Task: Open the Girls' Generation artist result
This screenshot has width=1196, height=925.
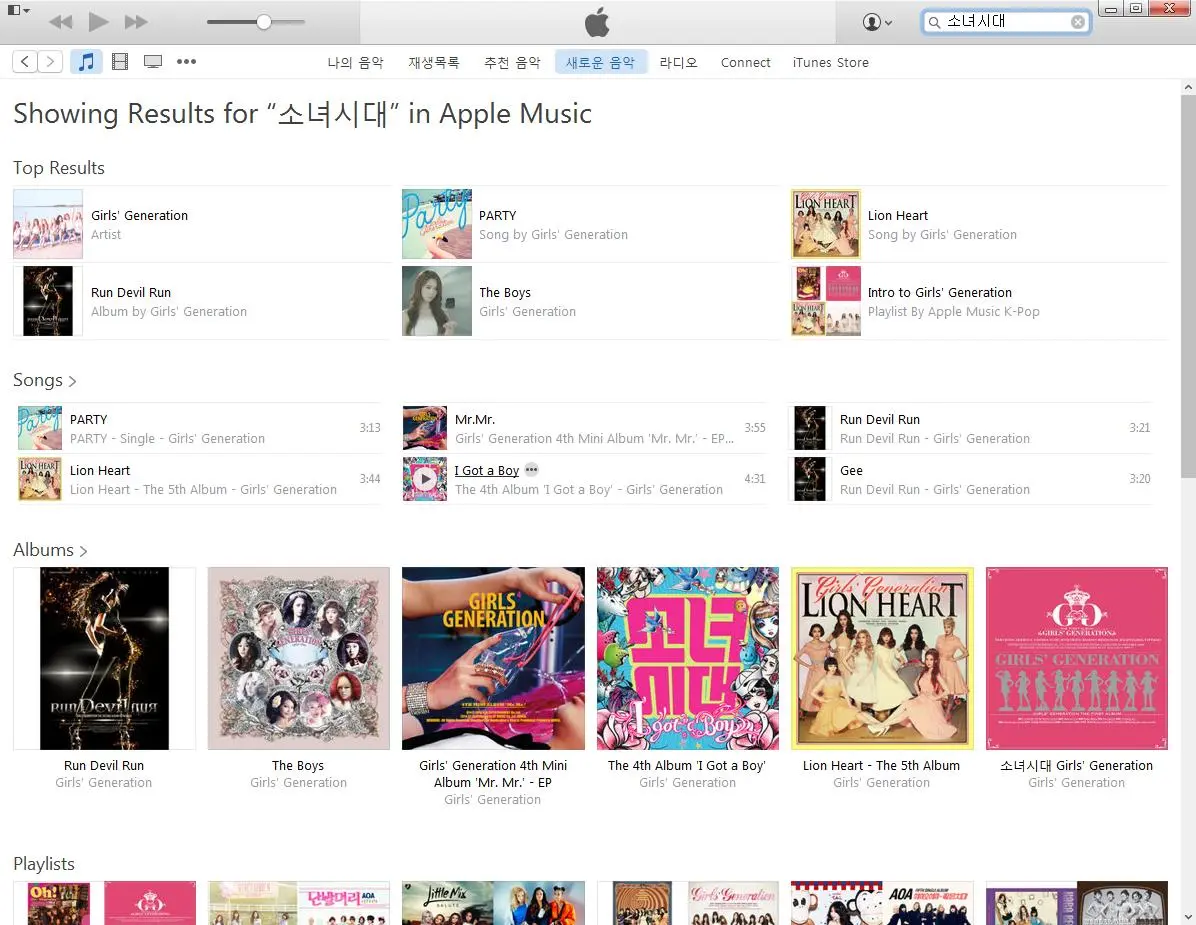Action: click(202, 224)
